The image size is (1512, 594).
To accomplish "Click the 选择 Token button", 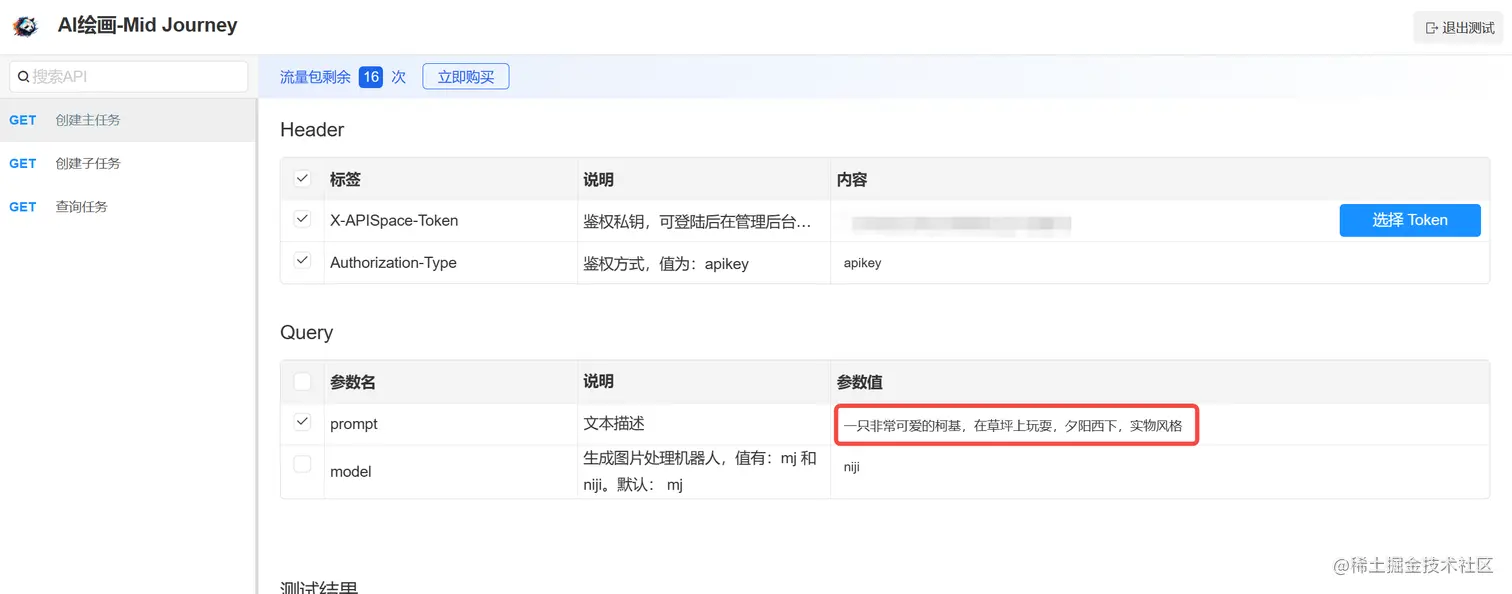I will (1410, 220).
